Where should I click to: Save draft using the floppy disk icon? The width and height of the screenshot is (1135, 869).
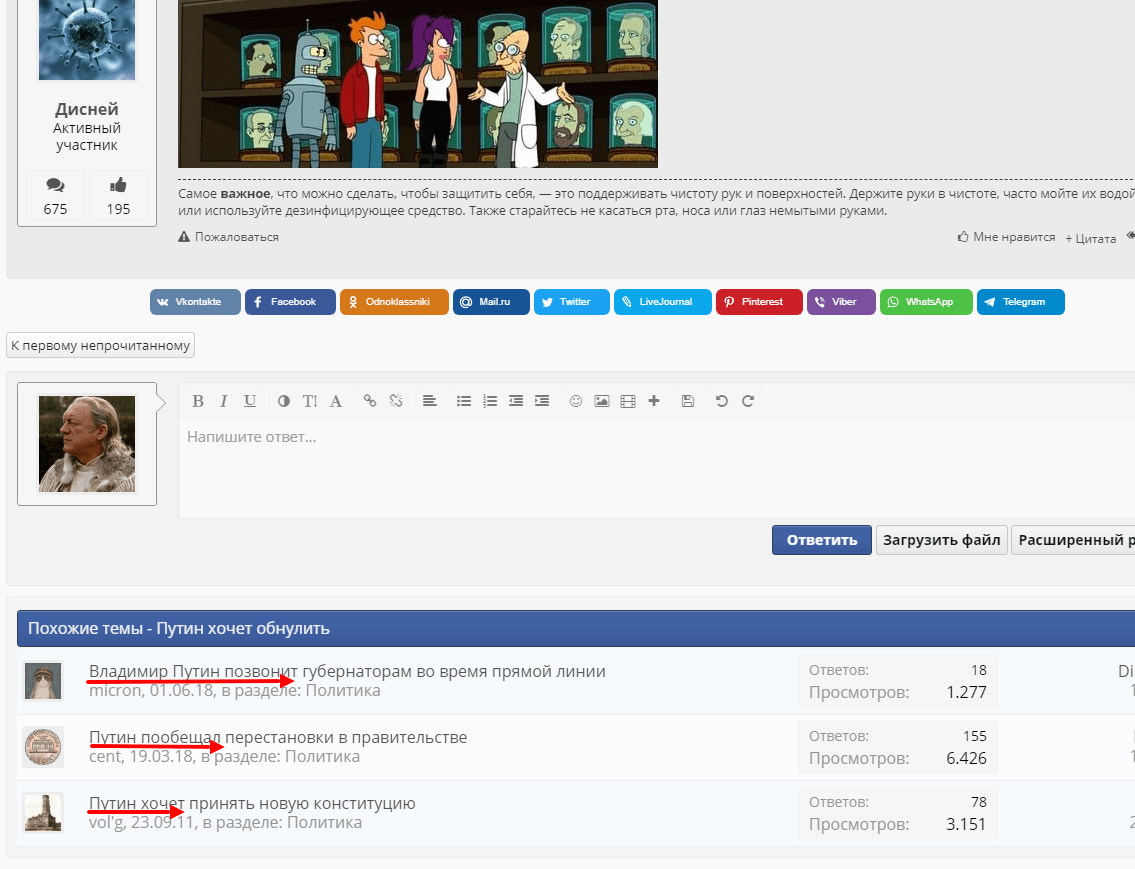(x=688, y=401)
